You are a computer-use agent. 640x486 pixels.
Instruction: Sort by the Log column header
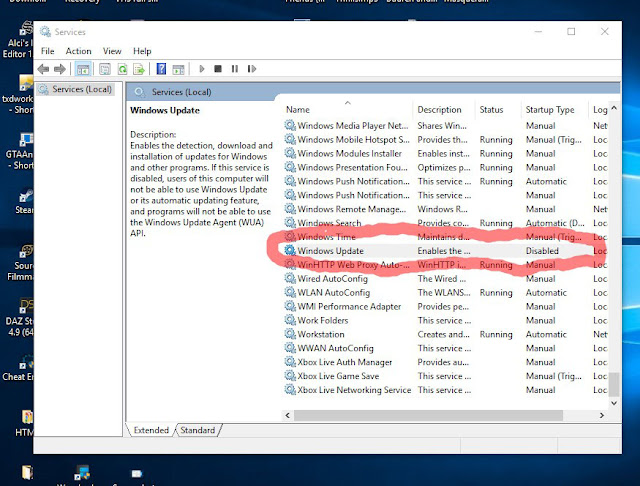(x=600, y=110)
